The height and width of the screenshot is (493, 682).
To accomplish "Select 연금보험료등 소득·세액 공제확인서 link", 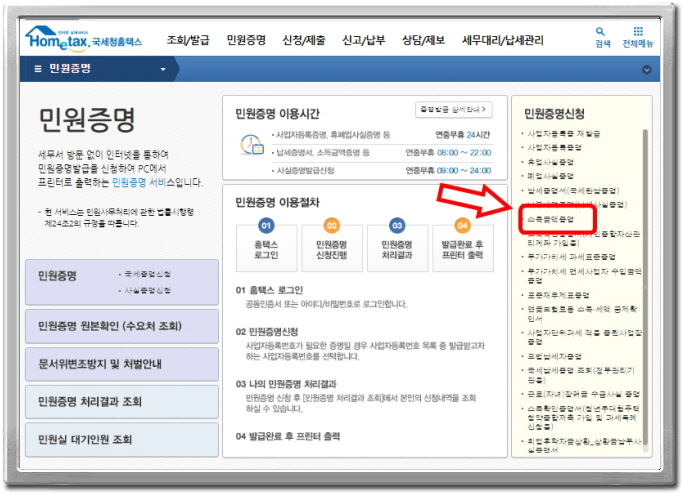I will pyautogui.click(x=582, y=314).
